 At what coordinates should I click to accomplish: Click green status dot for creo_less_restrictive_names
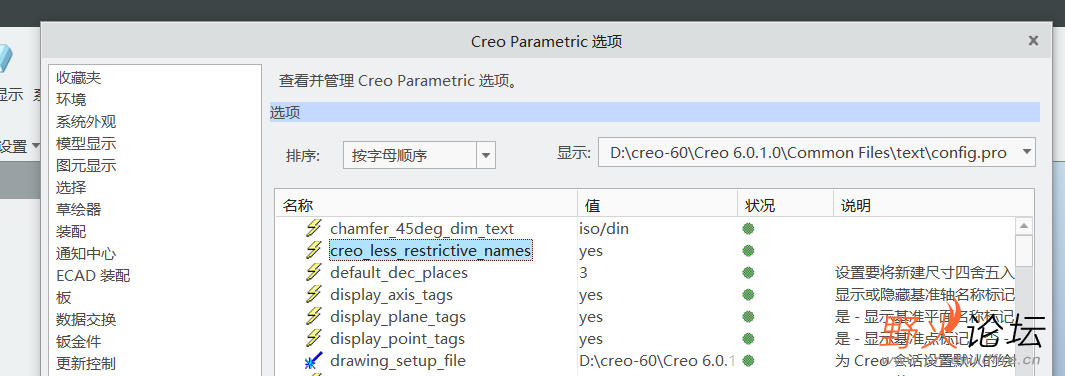748,251
